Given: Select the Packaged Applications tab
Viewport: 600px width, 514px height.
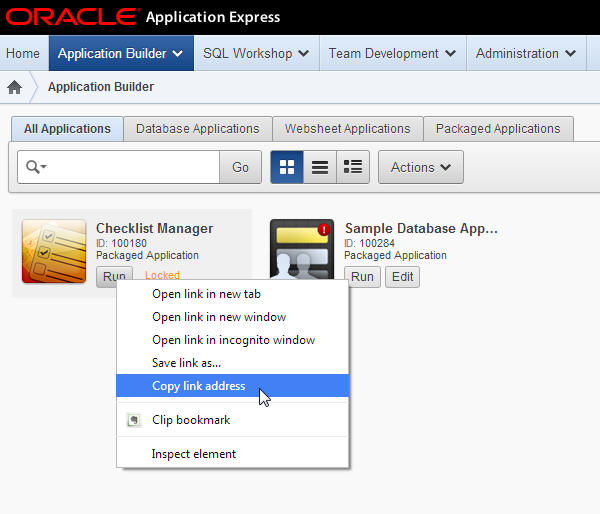Looking at the screenshot, I should coord(498,129).
